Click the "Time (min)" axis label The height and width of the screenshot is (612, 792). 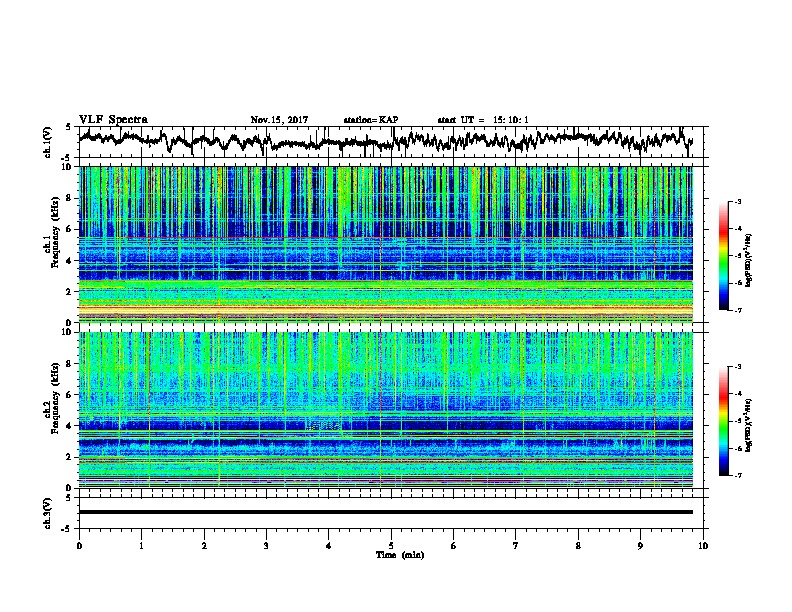tap(400, 555)
